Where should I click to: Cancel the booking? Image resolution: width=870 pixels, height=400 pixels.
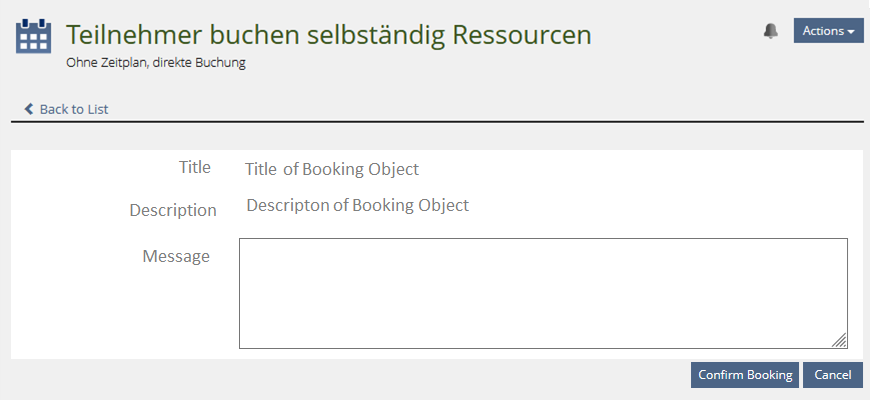[x=832, y=375]
